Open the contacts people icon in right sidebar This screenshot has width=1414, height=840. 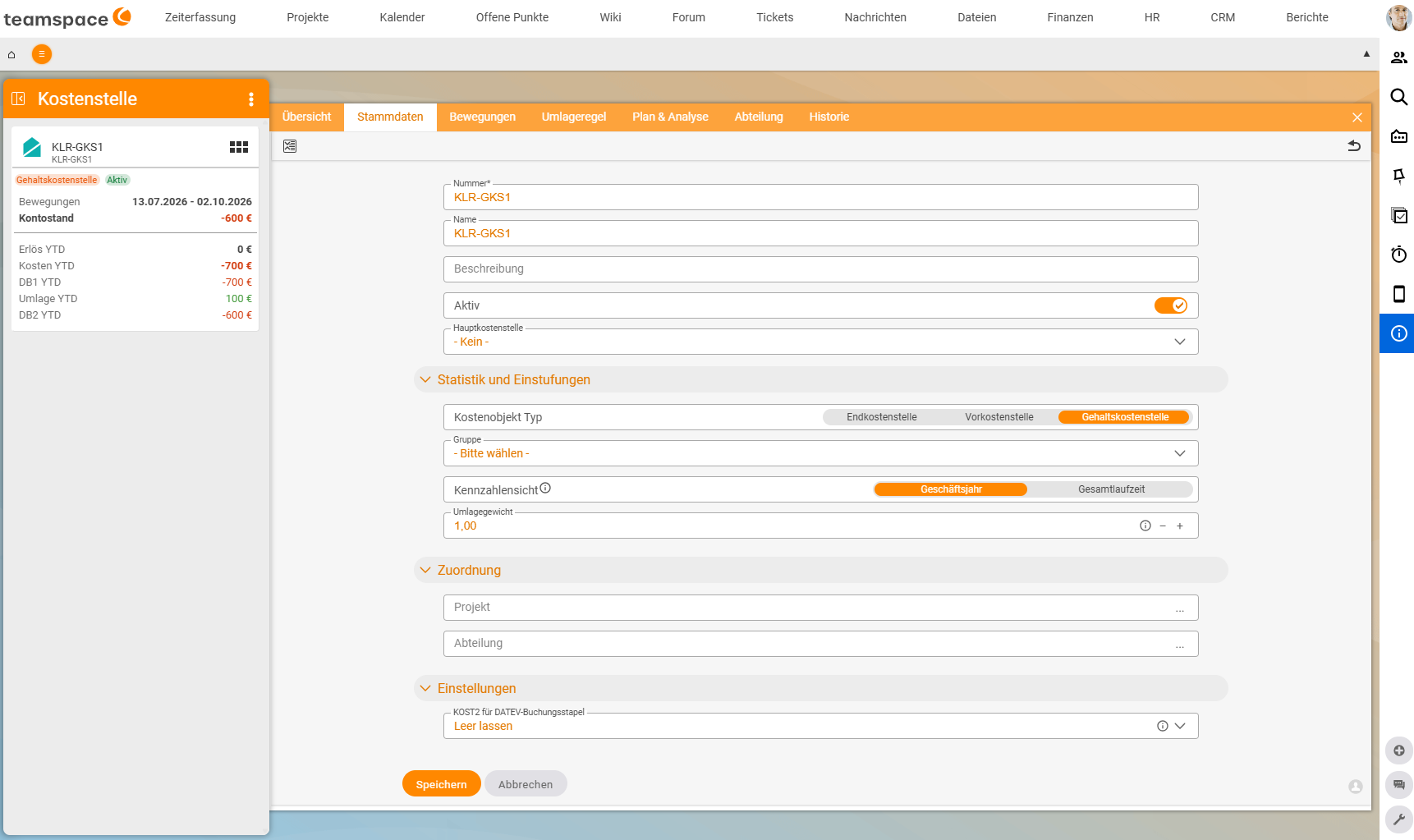(x=1399, y=57)
